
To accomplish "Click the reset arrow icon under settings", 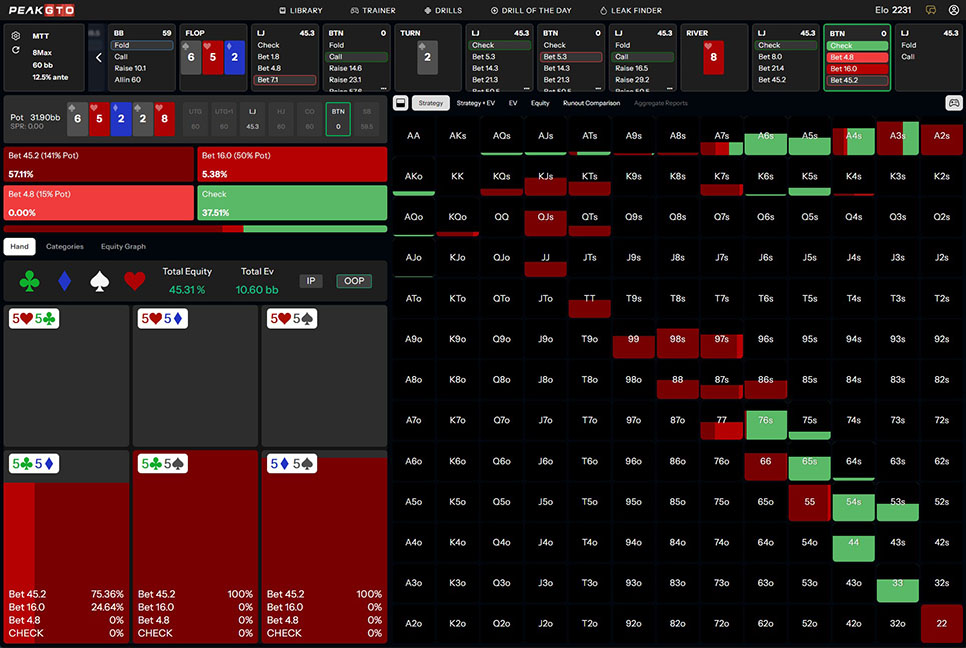I will [16, 50].
